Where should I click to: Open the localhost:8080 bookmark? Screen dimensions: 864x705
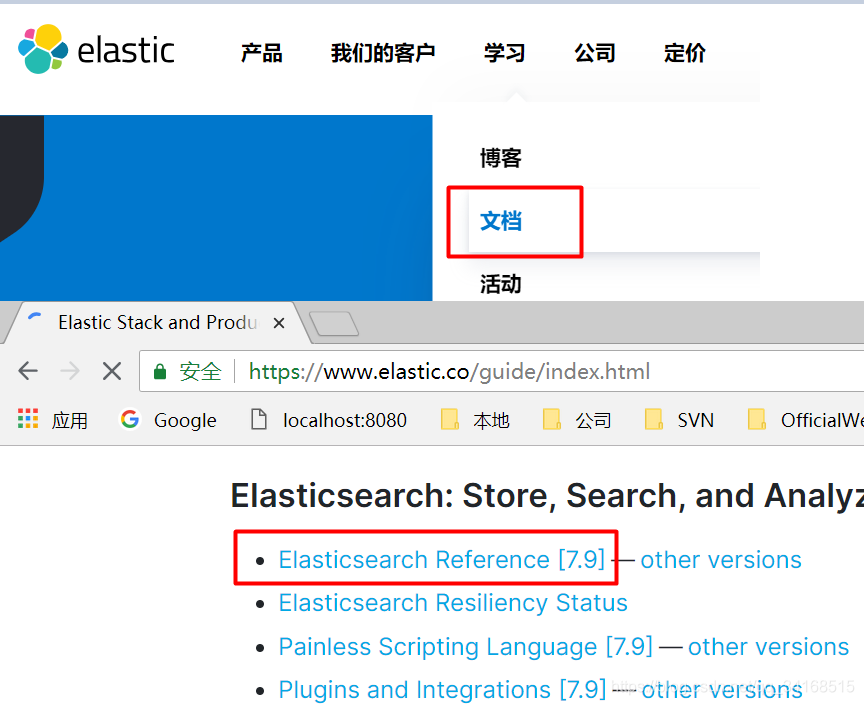click(329, 420)
